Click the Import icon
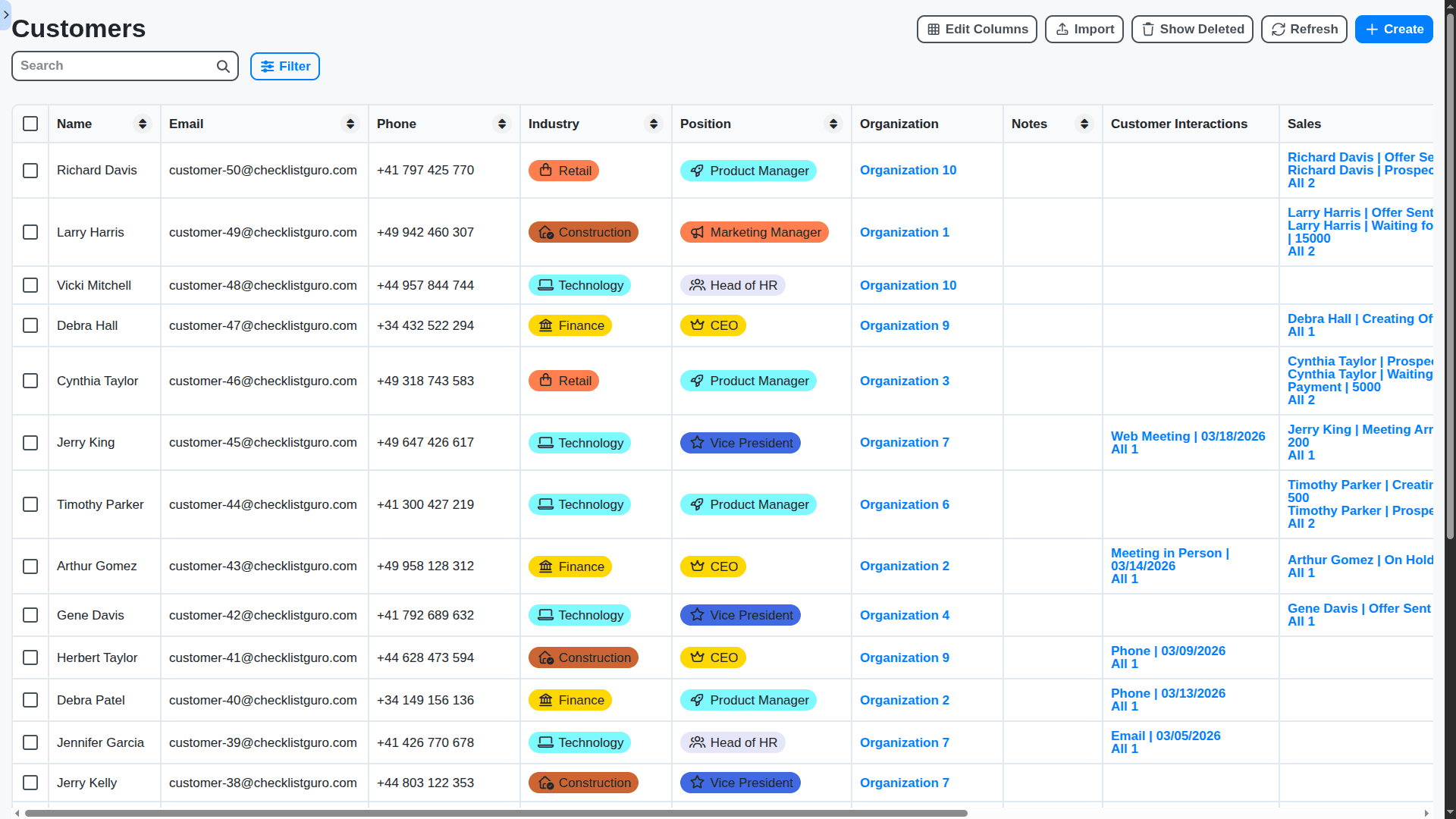 pos(1062,29)
